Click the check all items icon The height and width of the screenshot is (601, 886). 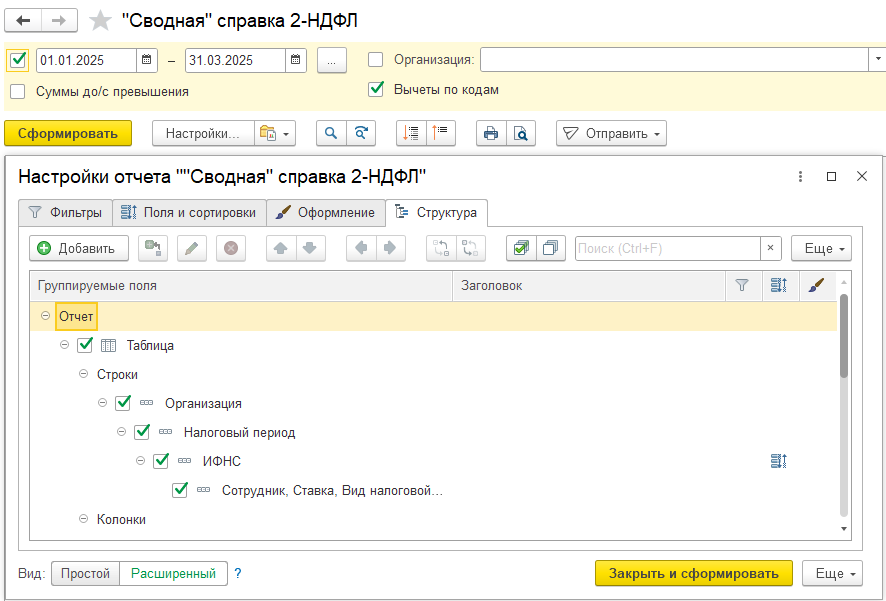click(520, 248)
